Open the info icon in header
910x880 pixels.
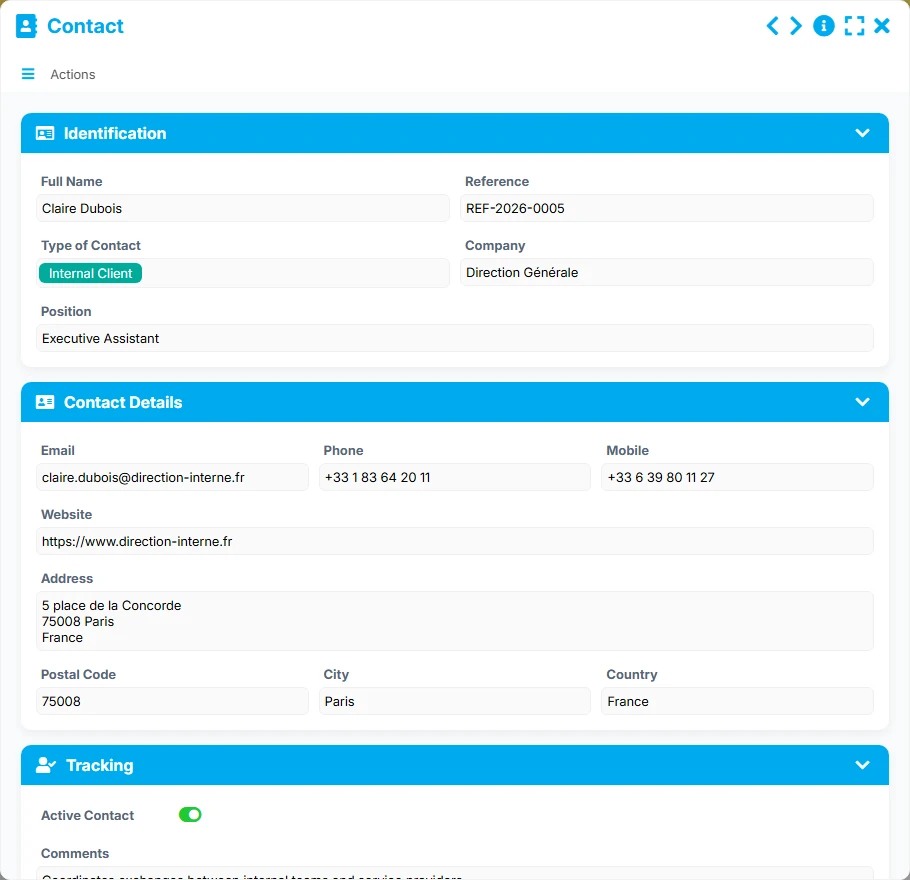coord(824,26)
